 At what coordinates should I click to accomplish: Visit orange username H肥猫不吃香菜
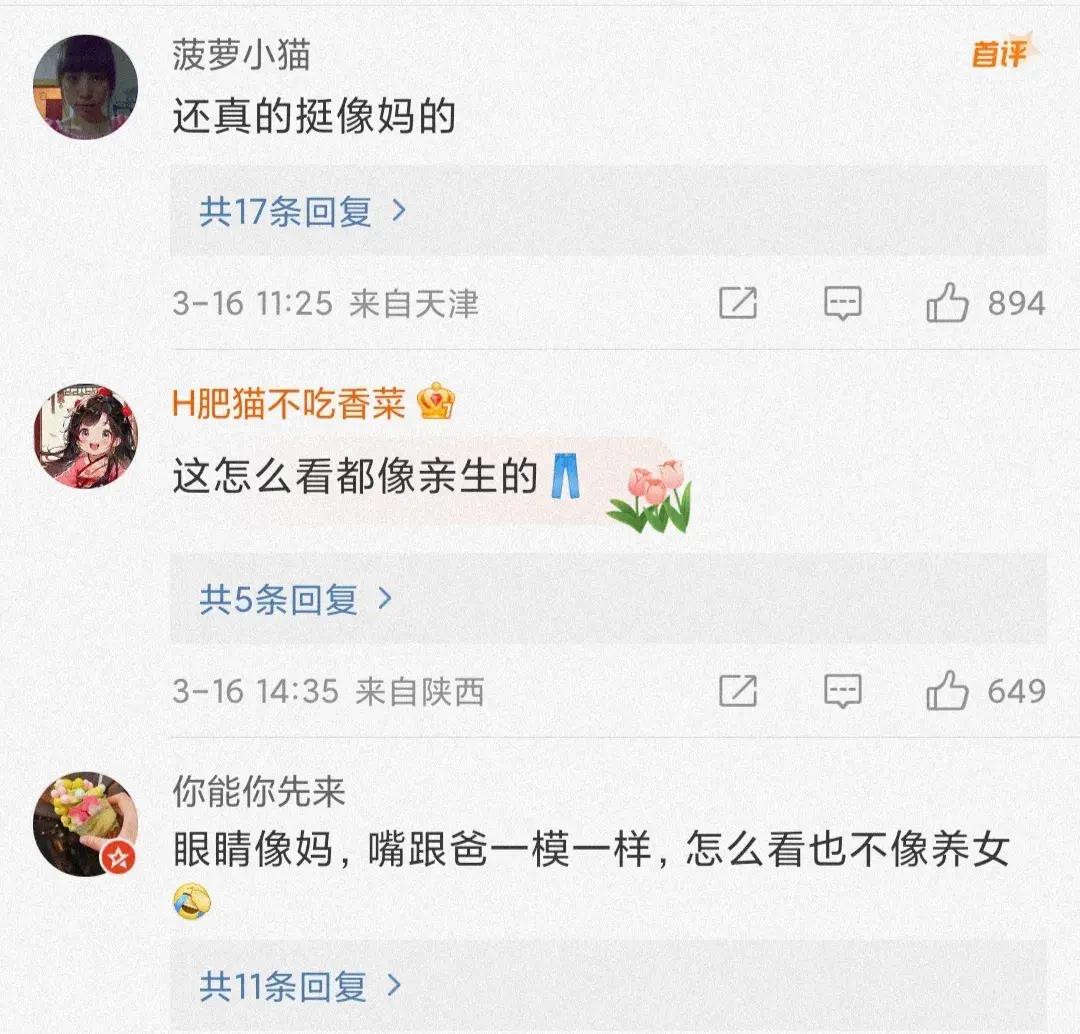[289, 403]
